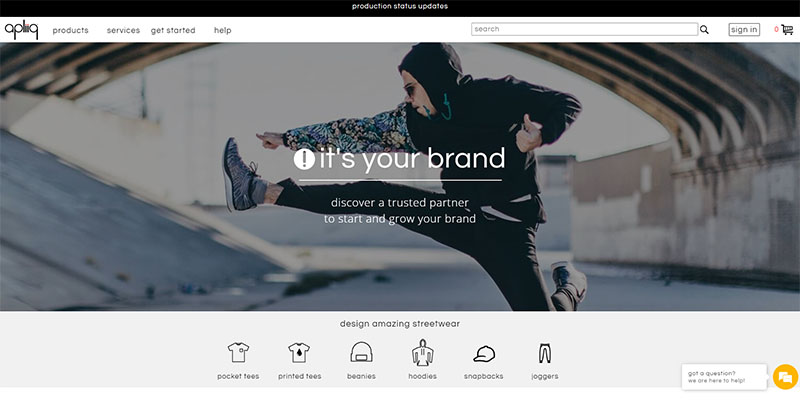
Task: Click the production status updates banner
Action: pos(400,7)
